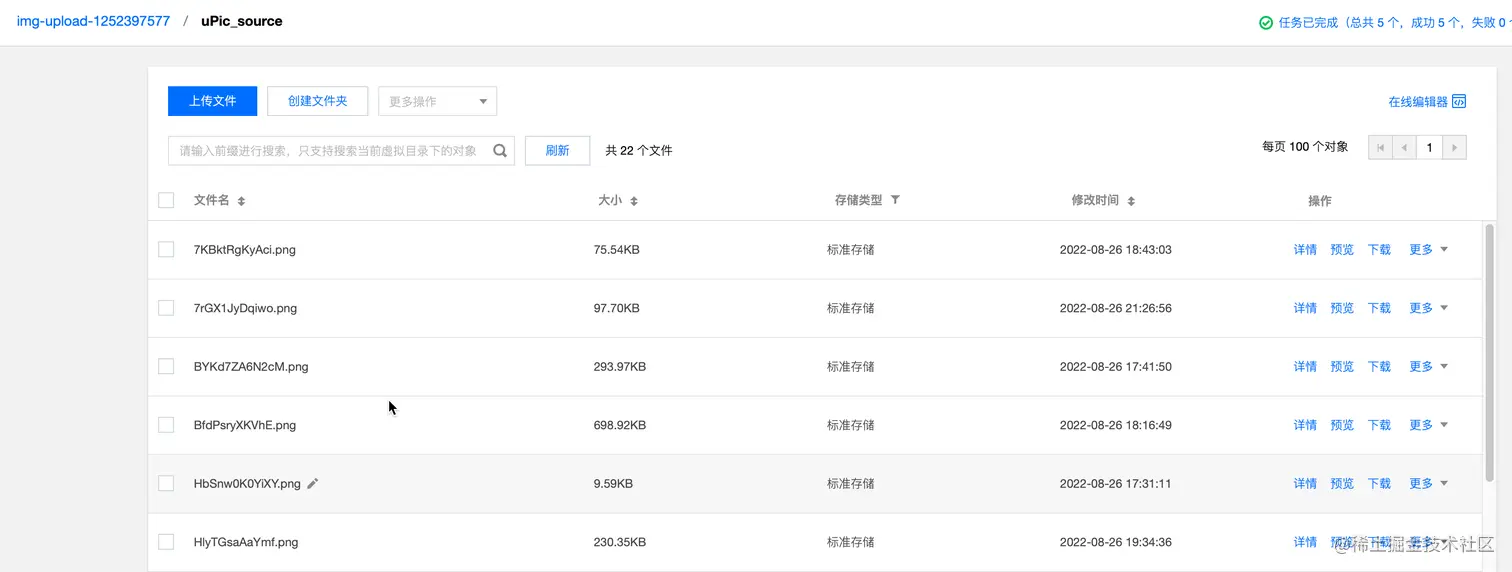Expand 更多 menu for BfdPsryXKVhE.png

[1428, 425]
